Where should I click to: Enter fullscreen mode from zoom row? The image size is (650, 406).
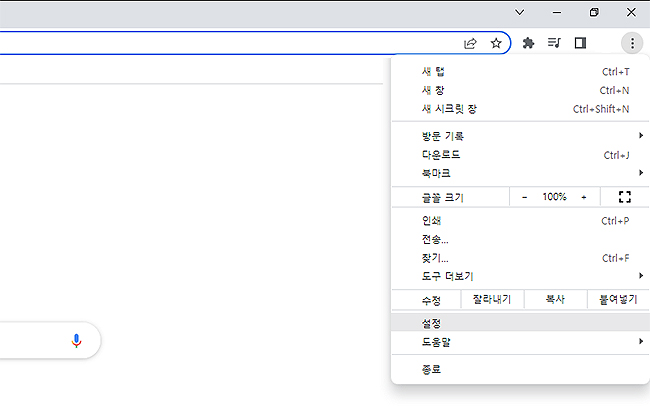pos(625,197)
